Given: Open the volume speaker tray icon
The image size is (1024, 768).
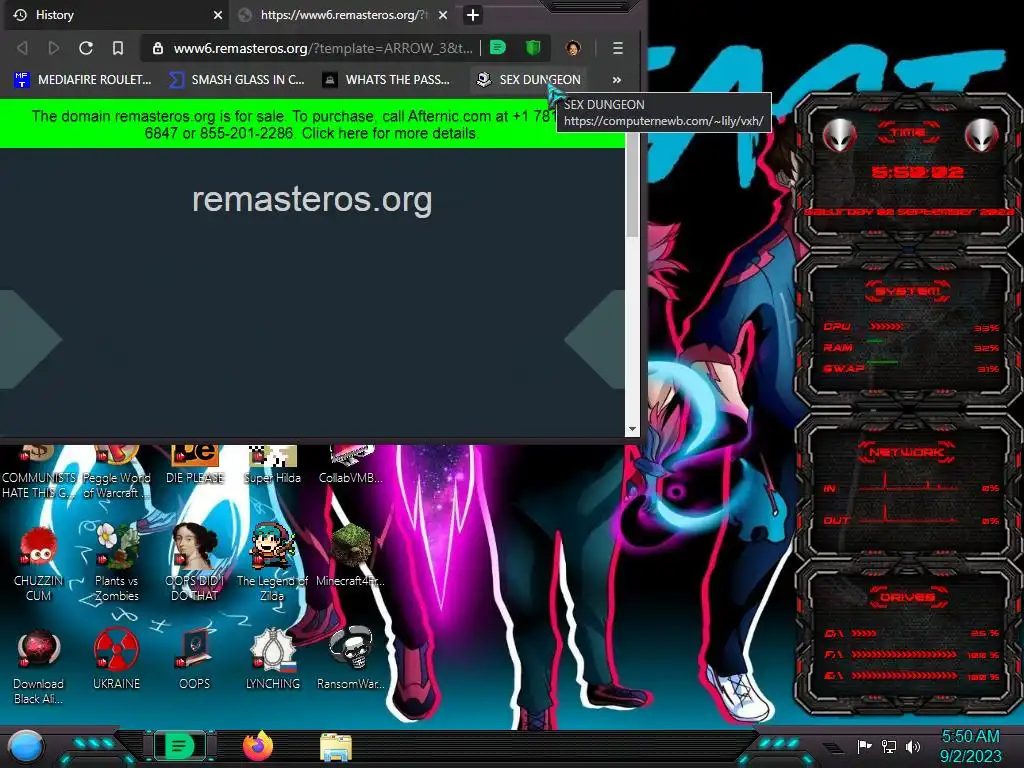Looking at the screenshot, I should (913, 746).
